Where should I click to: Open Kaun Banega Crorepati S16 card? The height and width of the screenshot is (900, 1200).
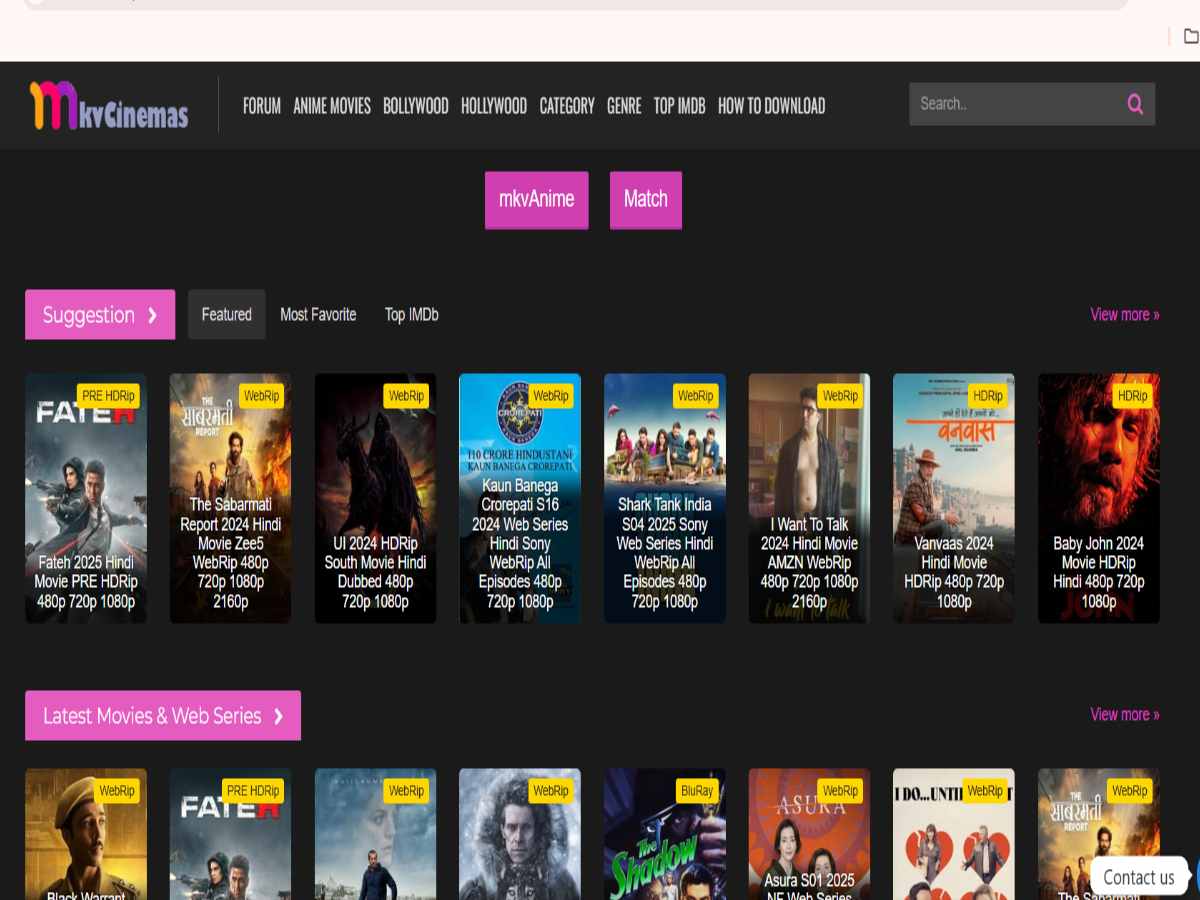click(520, 499)
